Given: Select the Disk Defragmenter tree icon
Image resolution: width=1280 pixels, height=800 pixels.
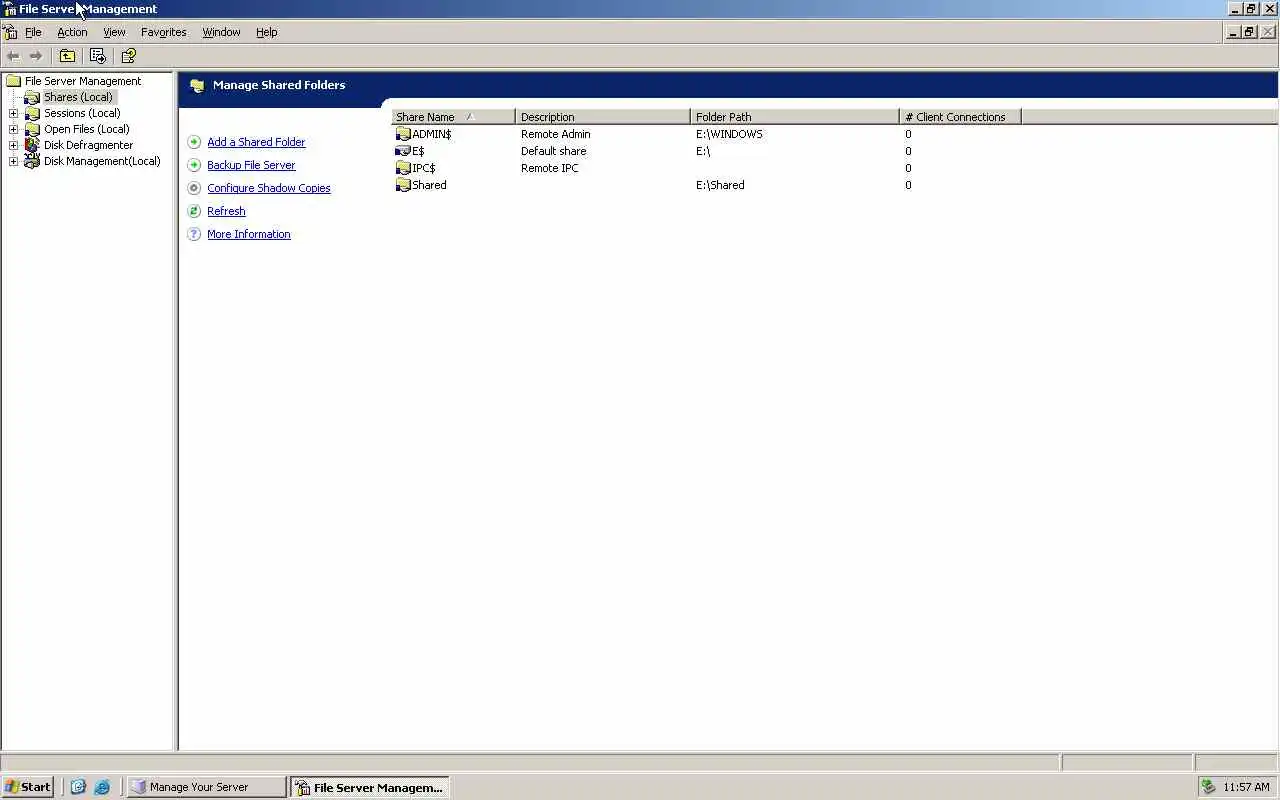Looking at the screenshot, I should point(32,145).
